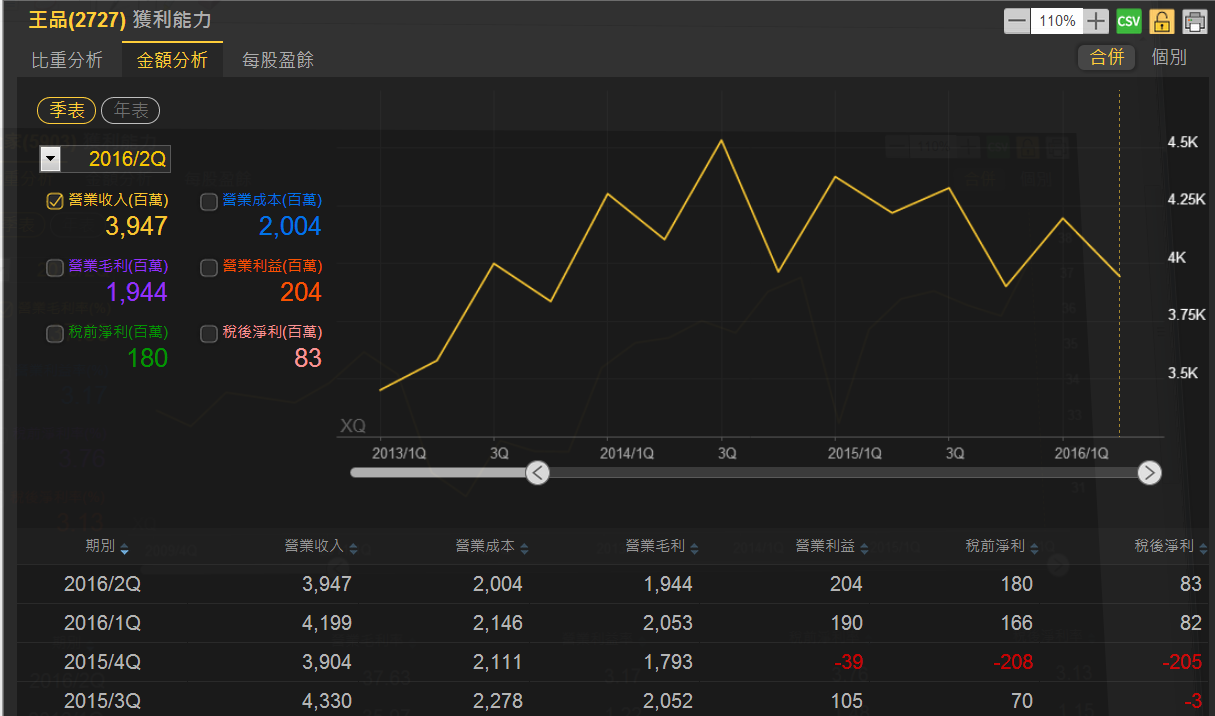Enable the 營業毛利(百萬) checkbox

tap(56, 268)
